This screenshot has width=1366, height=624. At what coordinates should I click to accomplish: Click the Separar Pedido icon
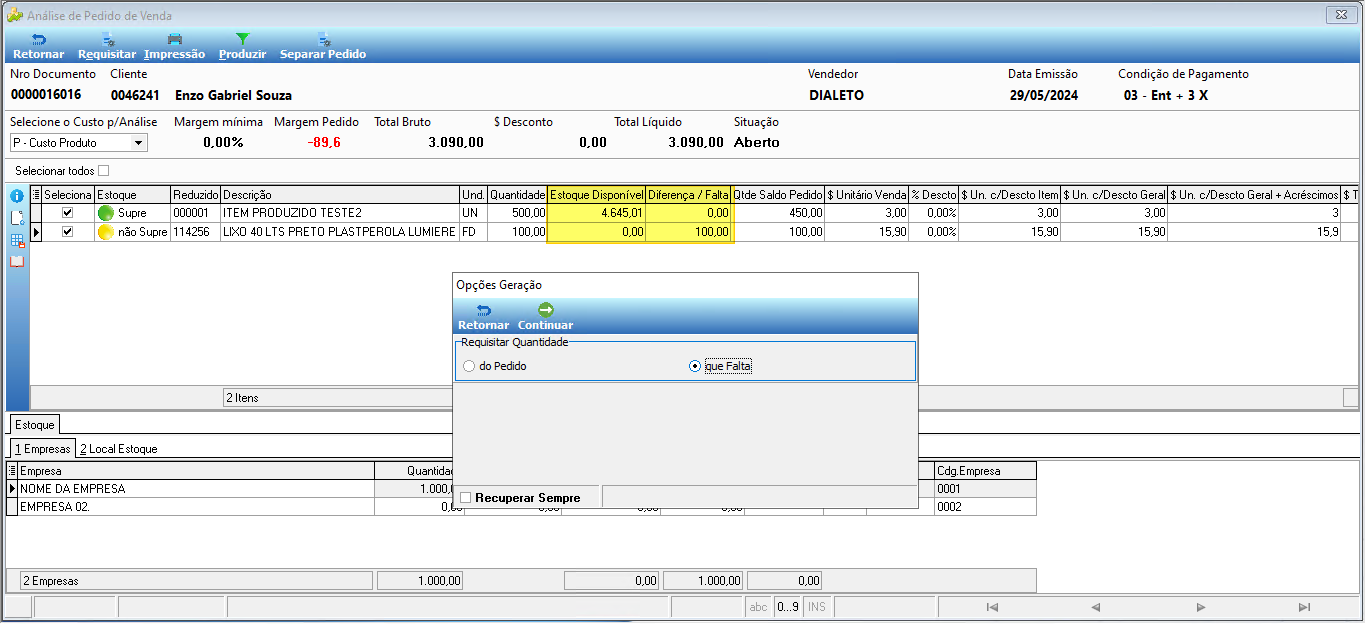pos(323,40)
